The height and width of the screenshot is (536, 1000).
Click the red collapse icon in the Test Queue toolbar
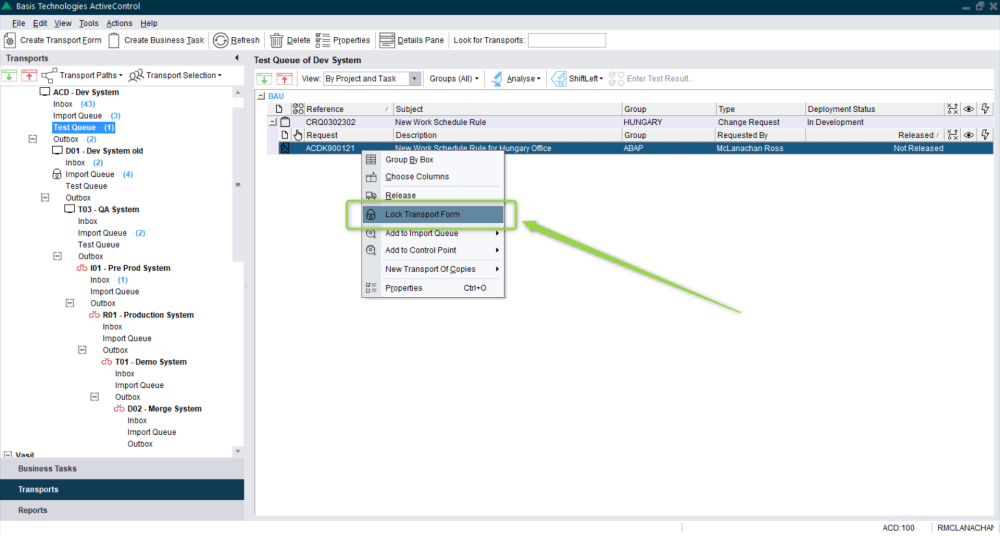(x=284, y=78)
